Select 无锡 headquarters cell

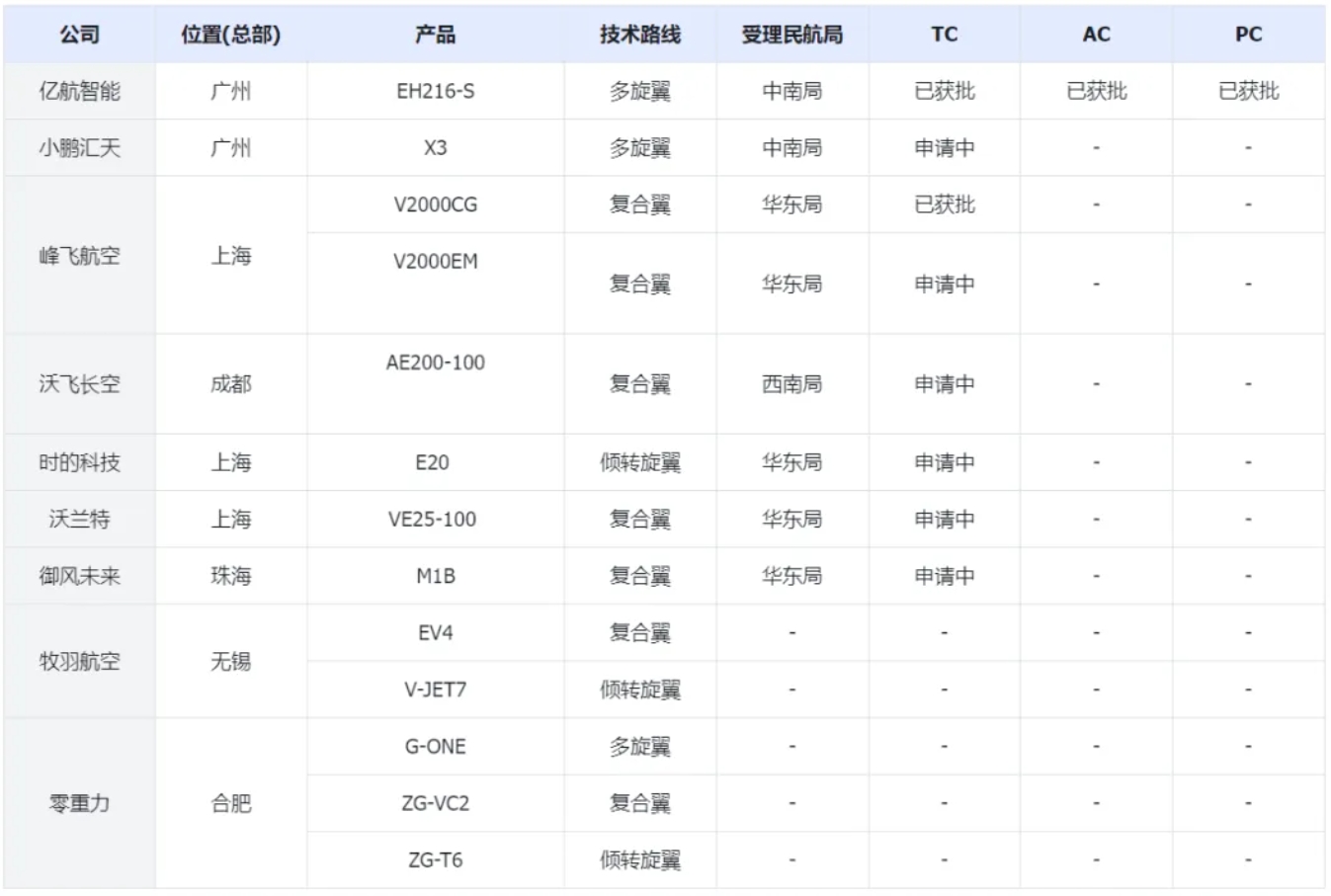(x=231, y=662)
